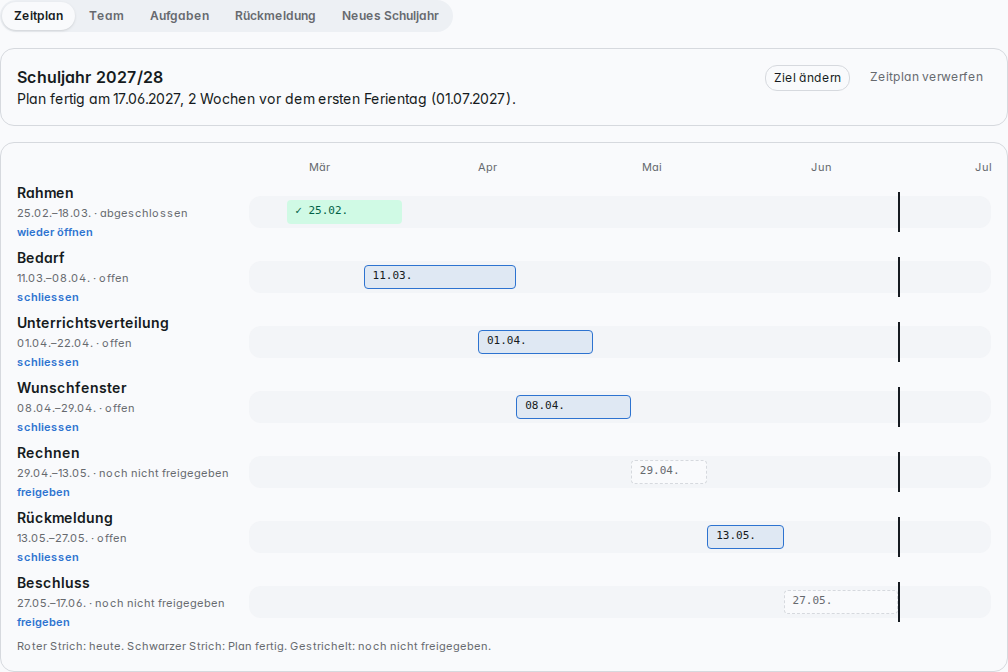The image size is (1008, 672).
Task: Click the 25.02.–18.03. abgeschlossen status
Action: [102, 213]
